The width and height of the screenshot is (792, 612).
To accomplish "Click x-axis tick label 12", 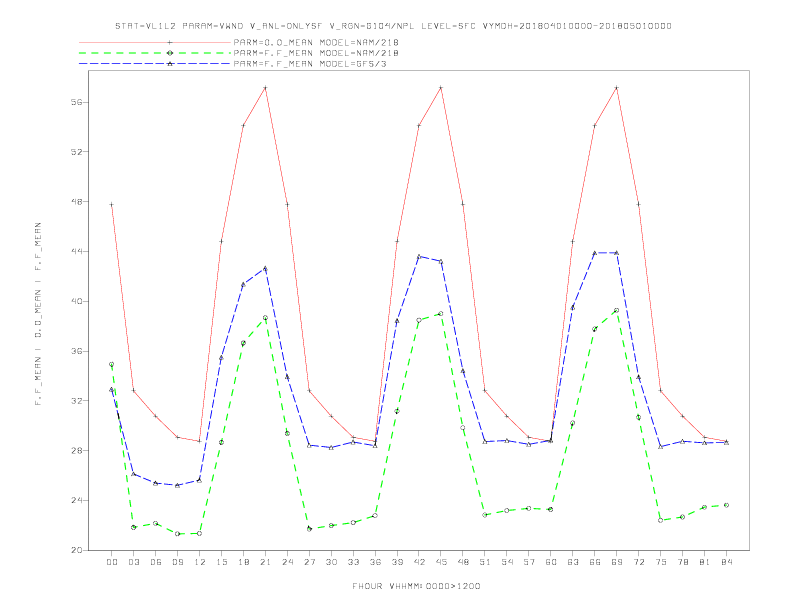I will click(200, 562).
